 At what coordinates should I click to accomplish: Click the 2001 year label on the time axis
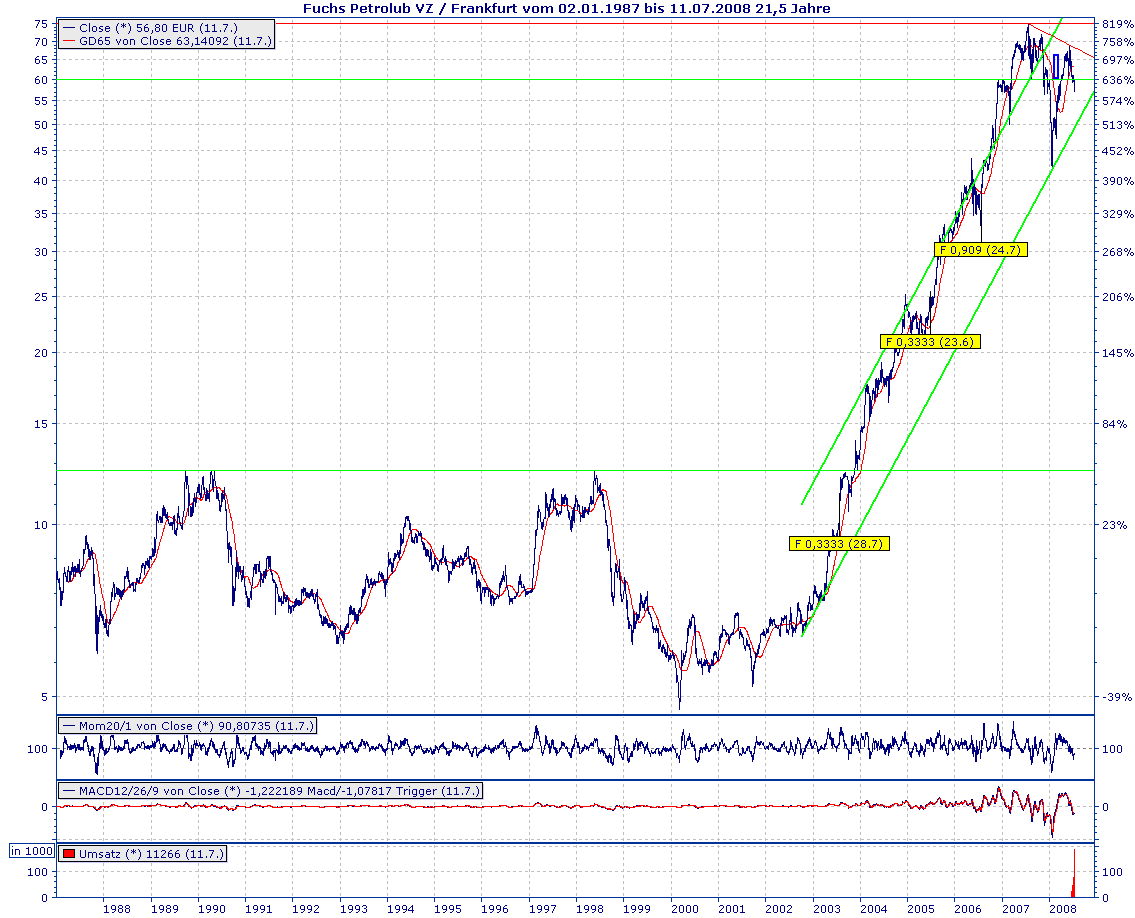[x=731, y=909]
